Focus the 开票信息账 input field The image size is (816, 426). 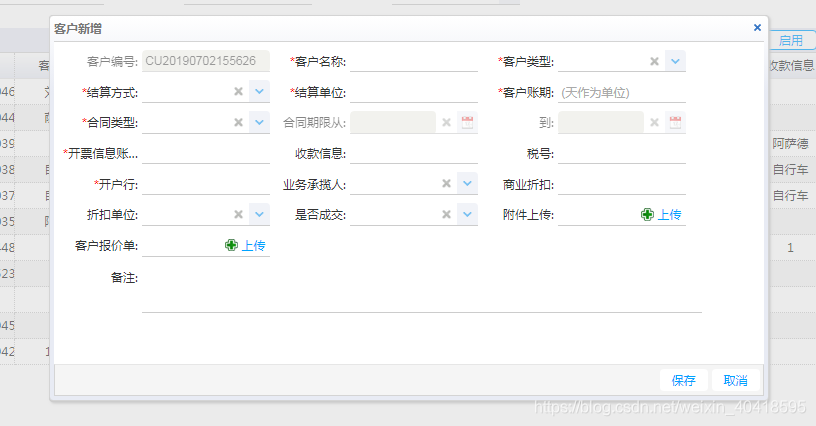(206, 153)
